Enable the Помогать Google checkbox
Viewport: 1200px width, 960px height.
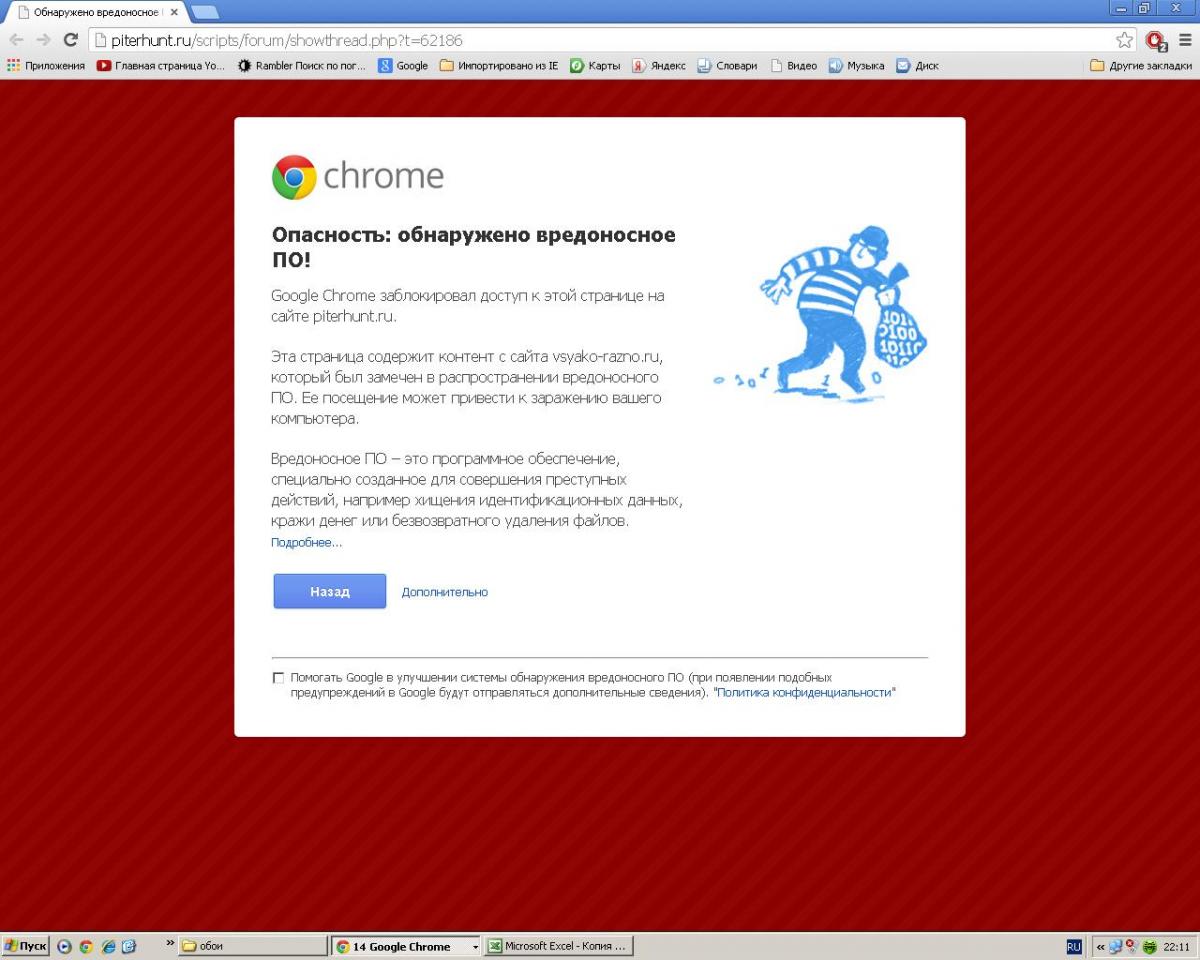tap(278, 678)
